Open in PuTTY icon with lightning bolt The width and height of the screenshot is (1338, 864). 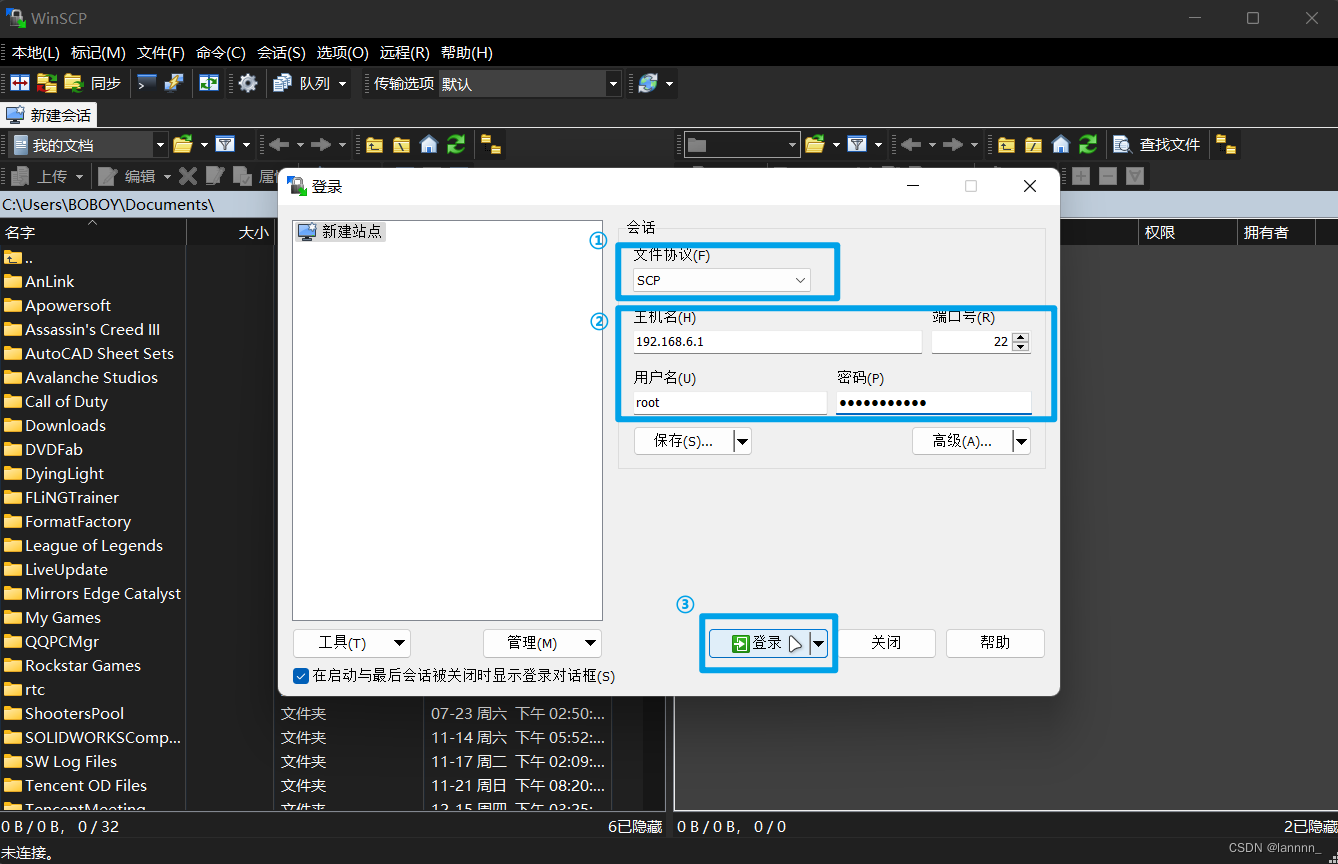coord(174,84)
